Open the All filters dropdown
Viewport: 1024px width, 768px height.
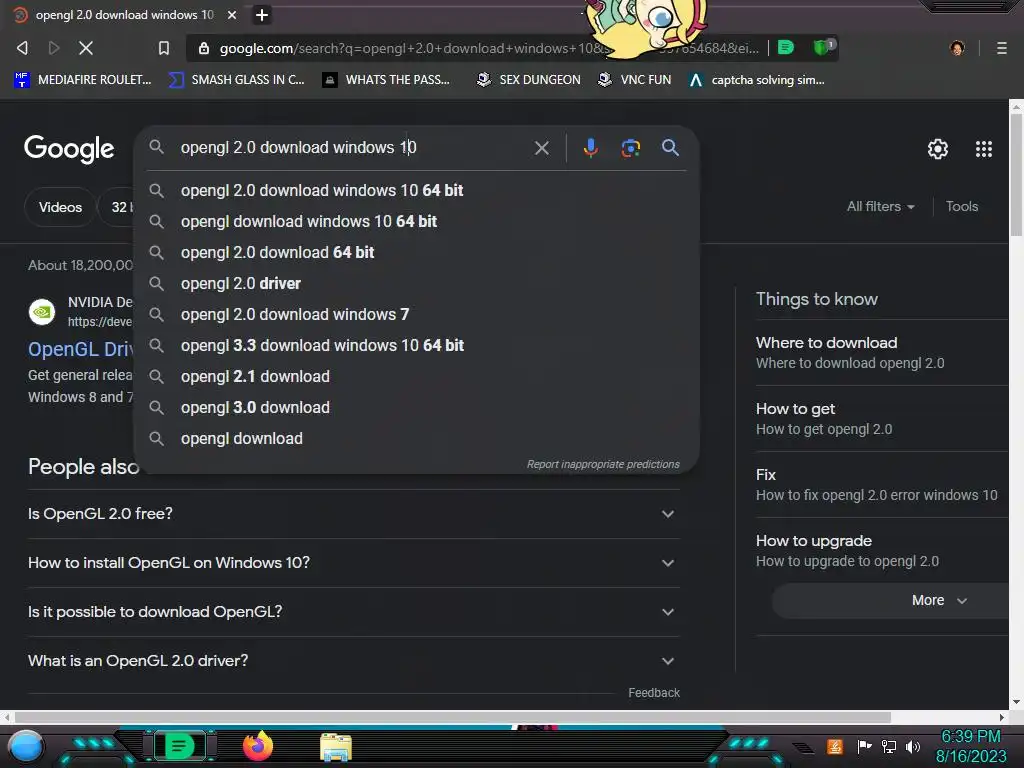coord(880,206)
